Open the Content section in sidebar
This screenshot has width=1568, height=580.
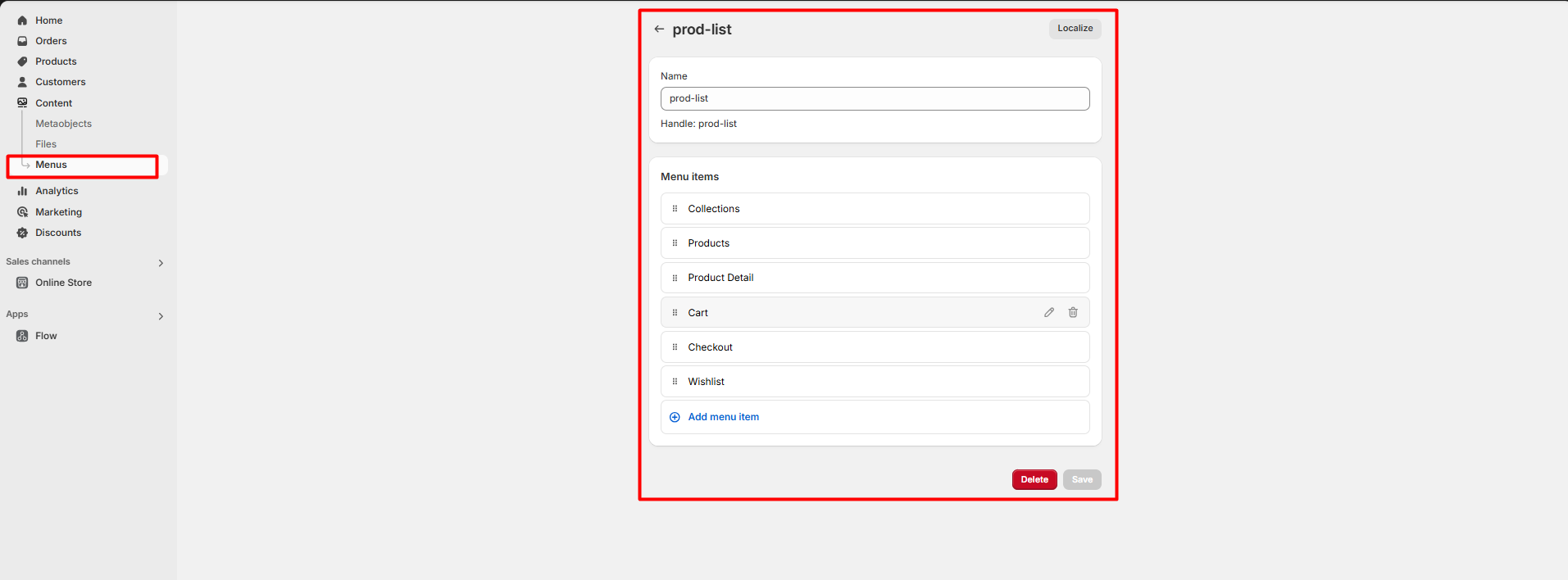(53, 103)
